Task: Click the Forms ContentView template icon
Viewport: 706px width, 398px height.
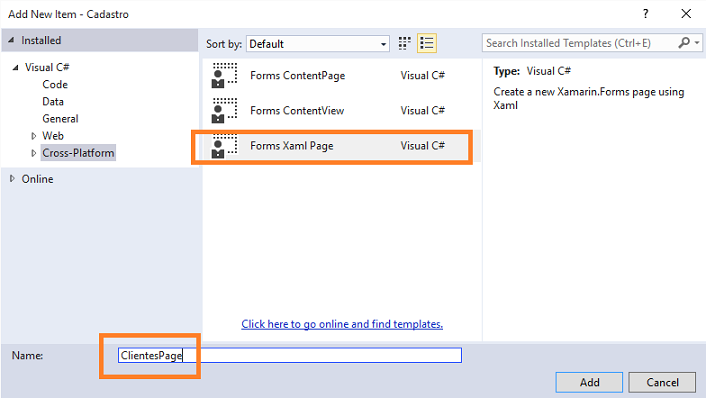Action: (x=224, y=110)
